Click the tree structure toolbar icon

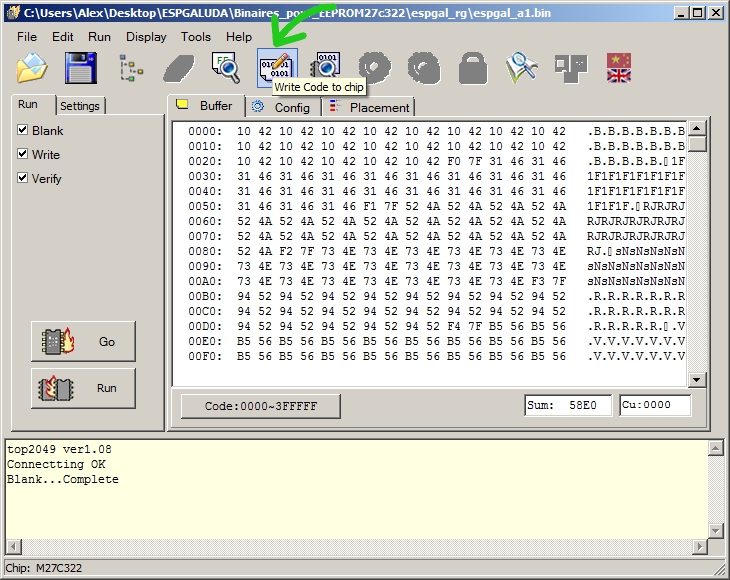pos(131,68)
